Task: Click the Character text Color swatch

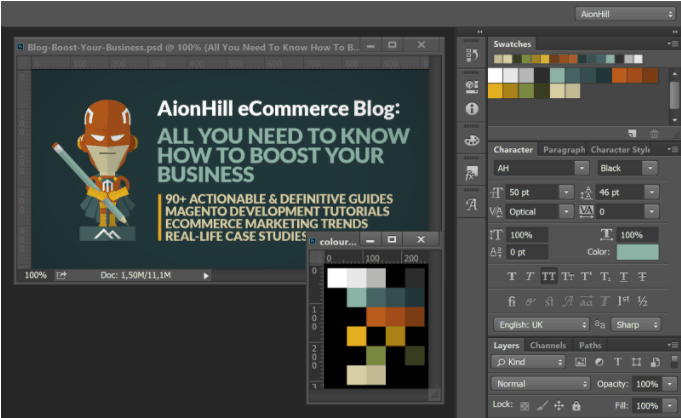Action: click(637, 252)
